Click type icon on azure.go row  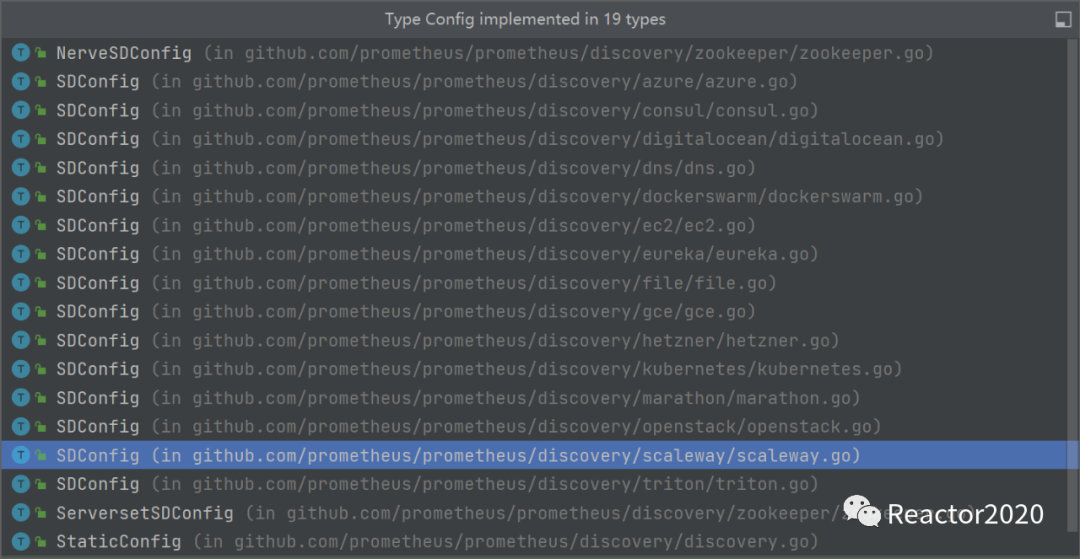(21, 81)
